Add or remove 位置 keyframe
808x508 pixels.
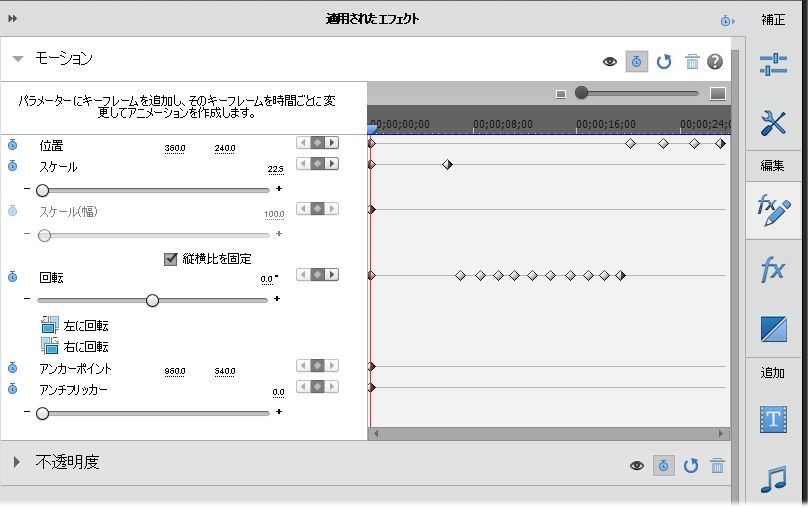(317, 143)
